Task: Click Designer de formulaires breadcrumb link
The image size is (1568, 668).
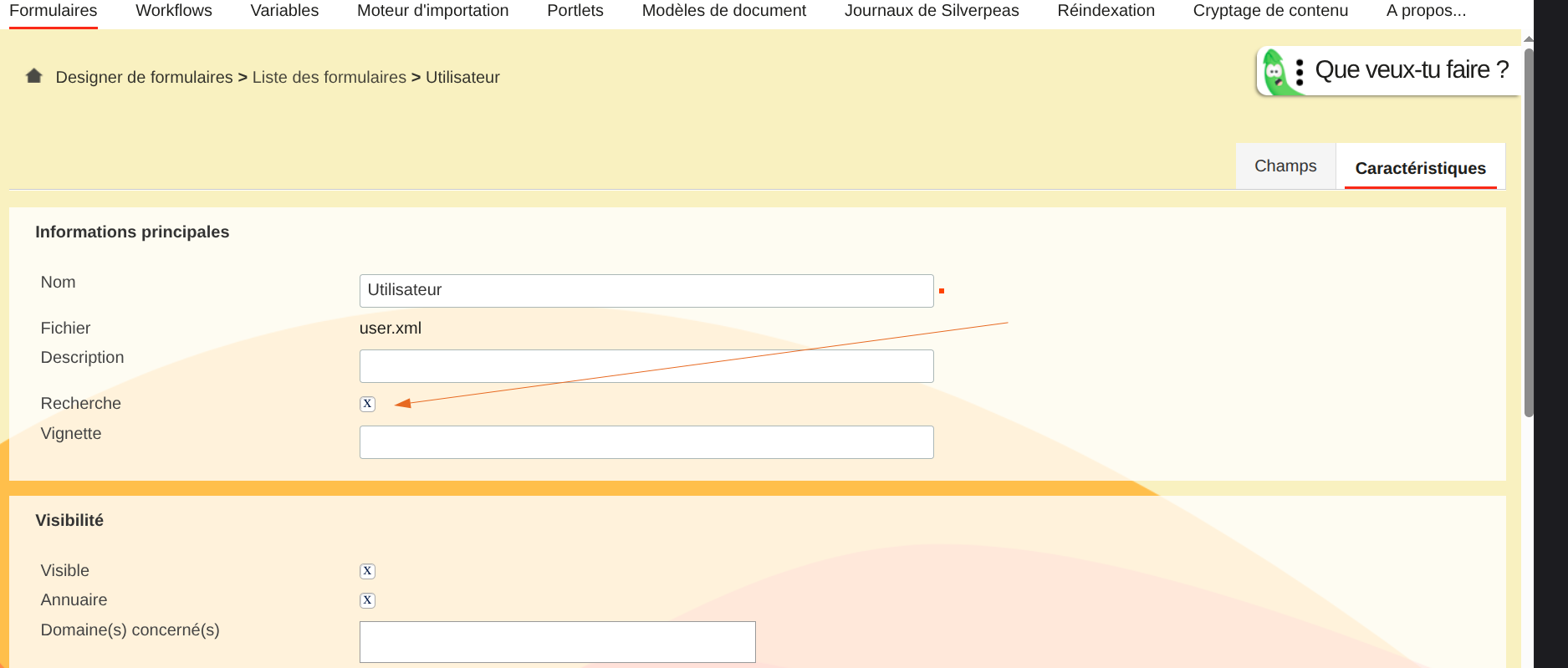Action: 144,77
